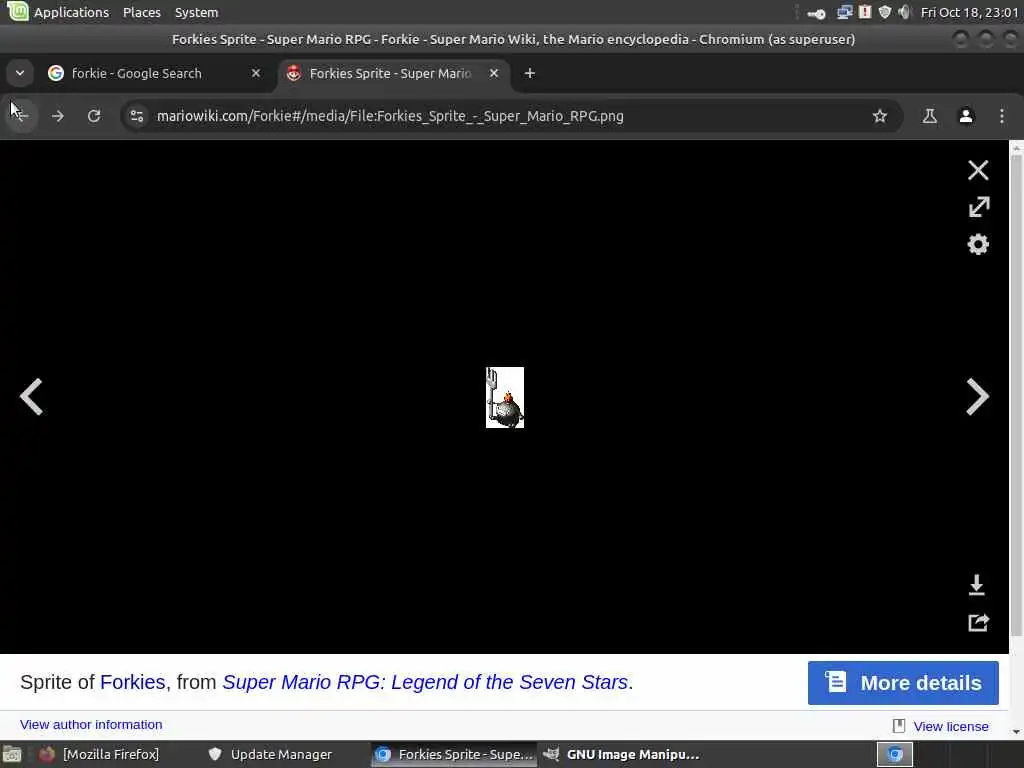Open the Places menu
The width and height of the screenshot is (1024, 768).
pyautogui.click(x=142, y=12)
